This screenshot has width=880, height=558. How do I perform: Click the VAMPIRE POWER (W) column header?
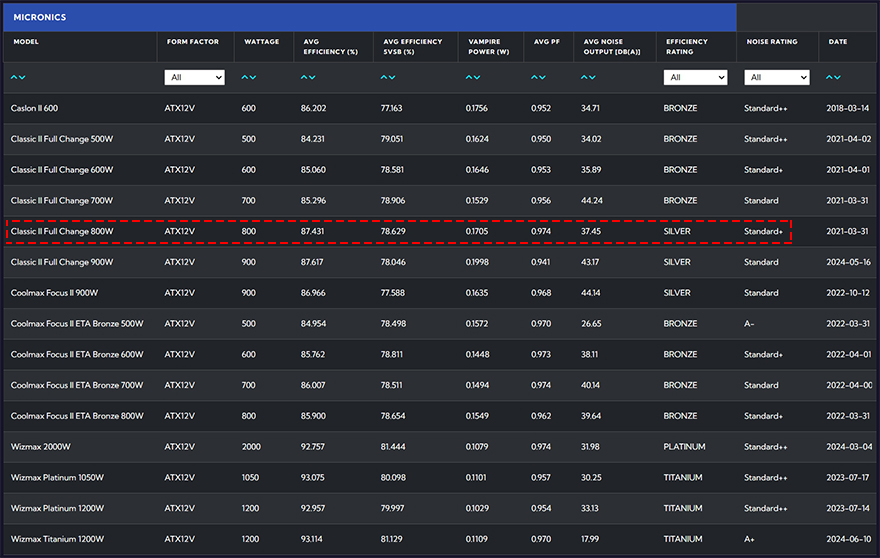click(489, 47)
